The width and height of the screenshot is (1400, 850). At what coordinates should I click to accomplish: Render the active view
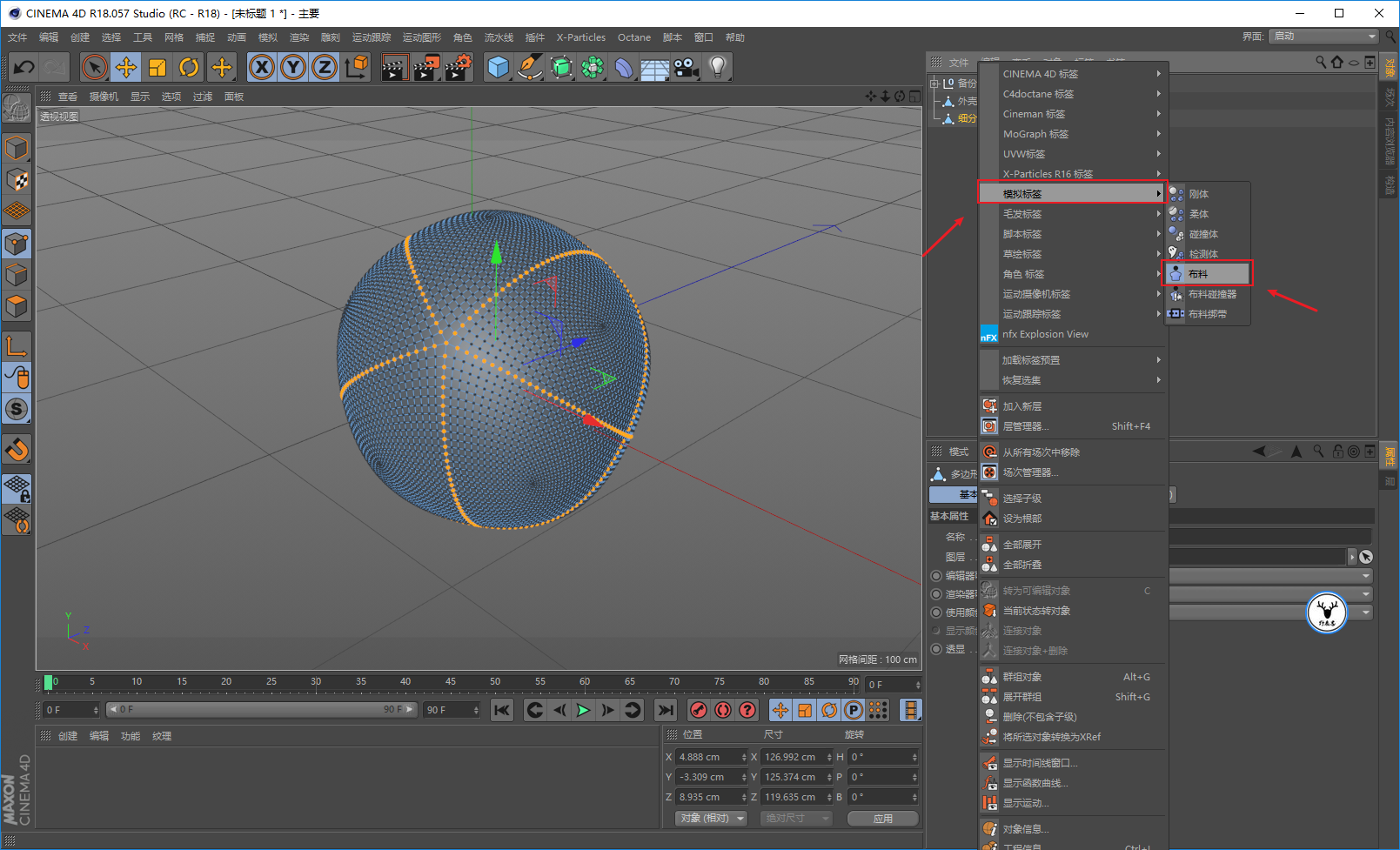pyautogui.click(x=394, y=67)
